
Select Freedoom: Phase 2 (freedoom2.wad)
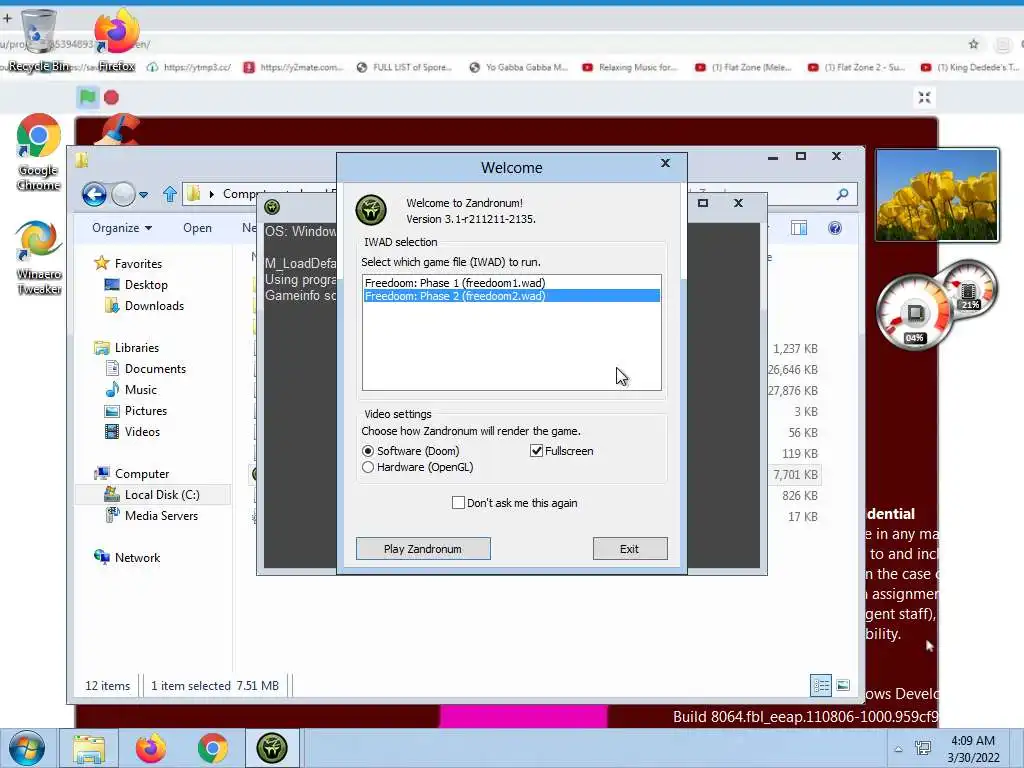pyautogui.click(x=511, y=296)
